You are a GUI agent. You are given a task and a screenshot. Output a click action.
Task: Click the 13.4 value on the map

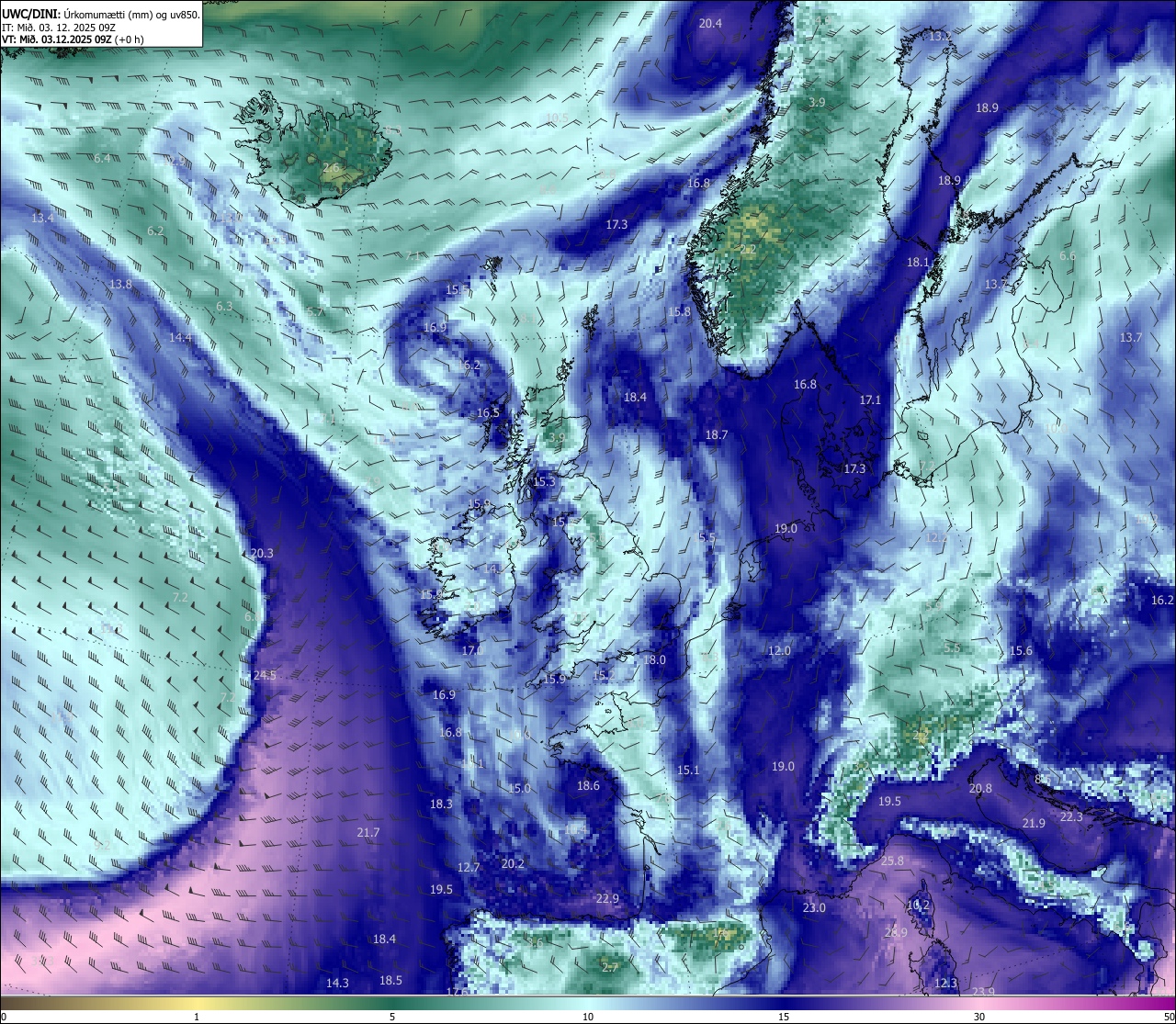pyautogui.click(x=42, y=219)
